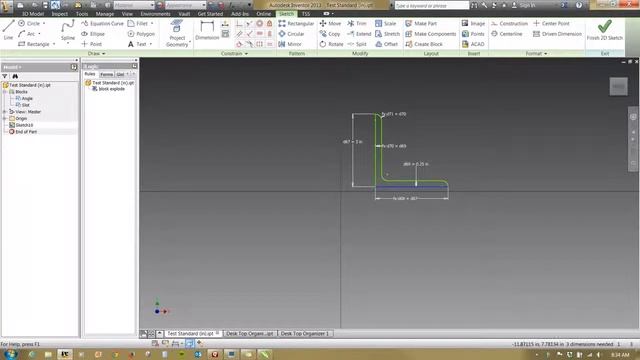Toggle Centerline format

[x=507, y=34]
